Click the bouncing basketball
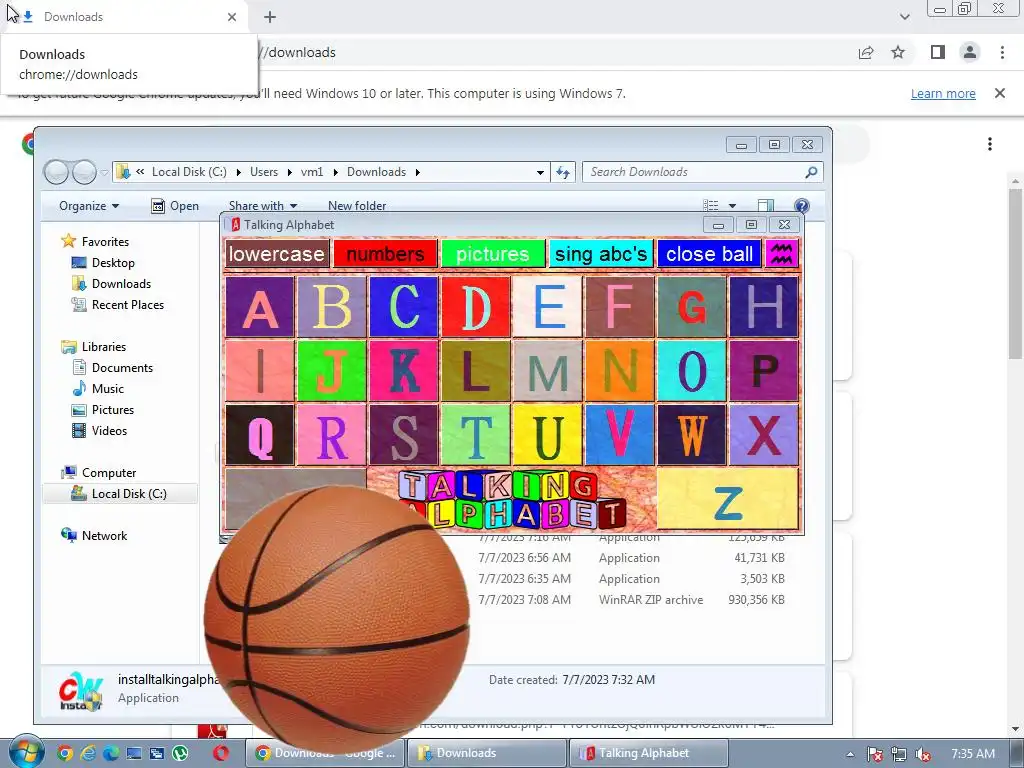 pyautogui.click(x=337, y=620)
